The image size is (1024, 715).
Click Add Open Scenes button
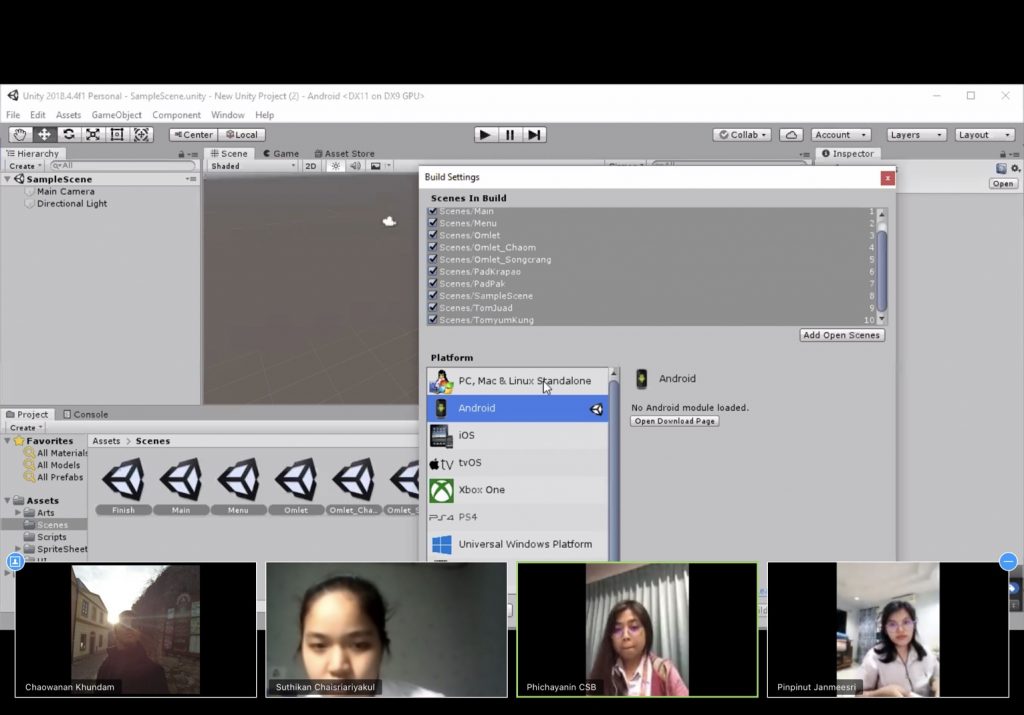pyautogui.click(x=842, y=335)
